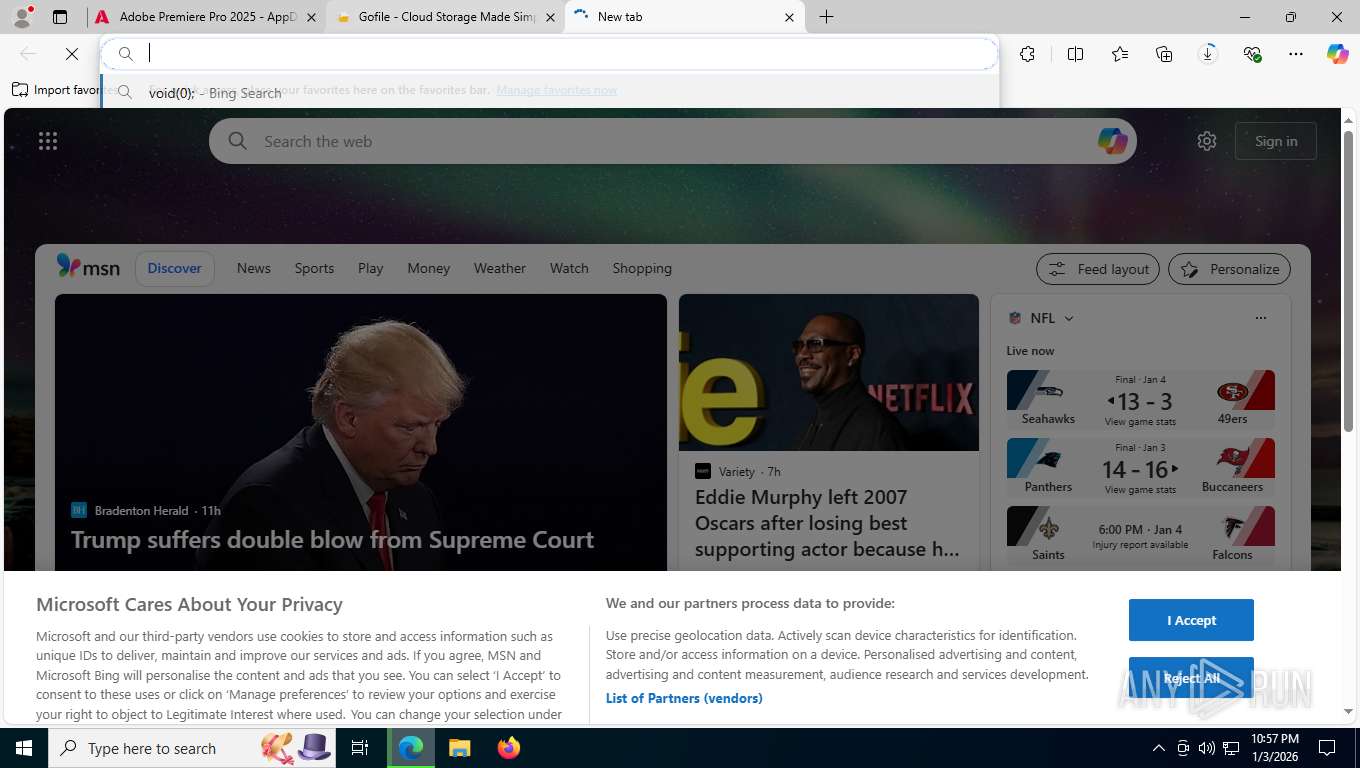The width and height of the screenshot is (1360, 768).
Task: Open the Downloads icon
Action: tap(1208, 54)
